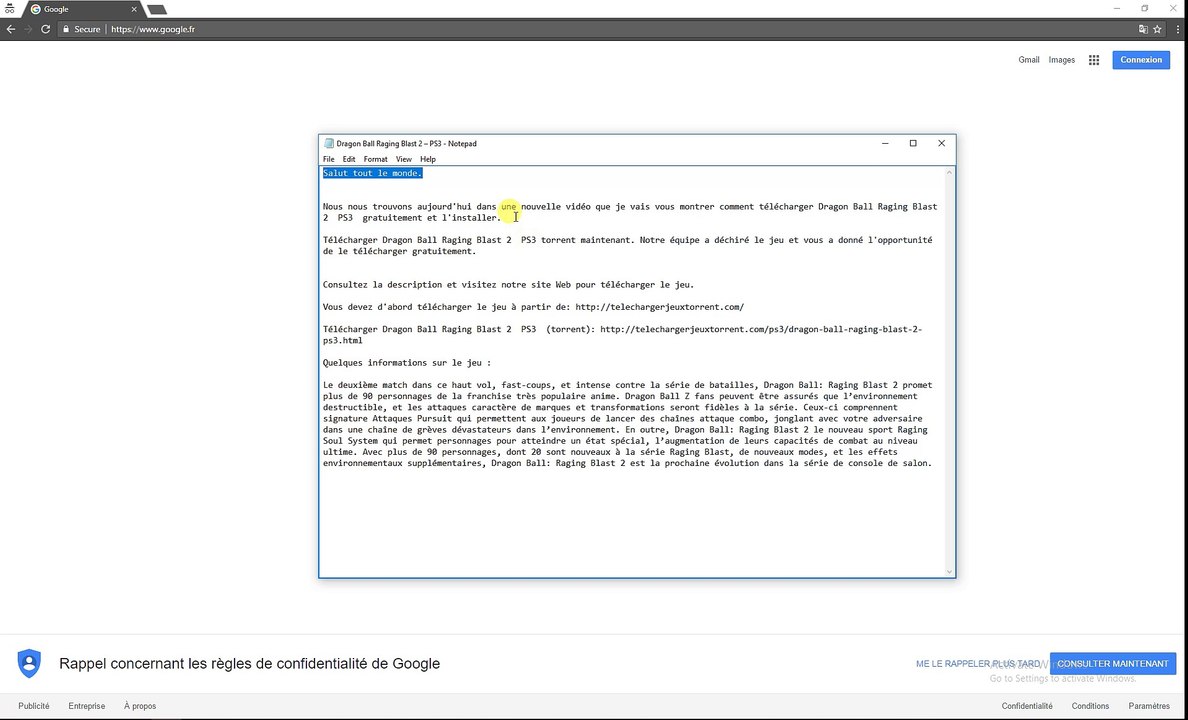
Task: Bookmark this page with the star icon
Action: tap(1157, 29)
